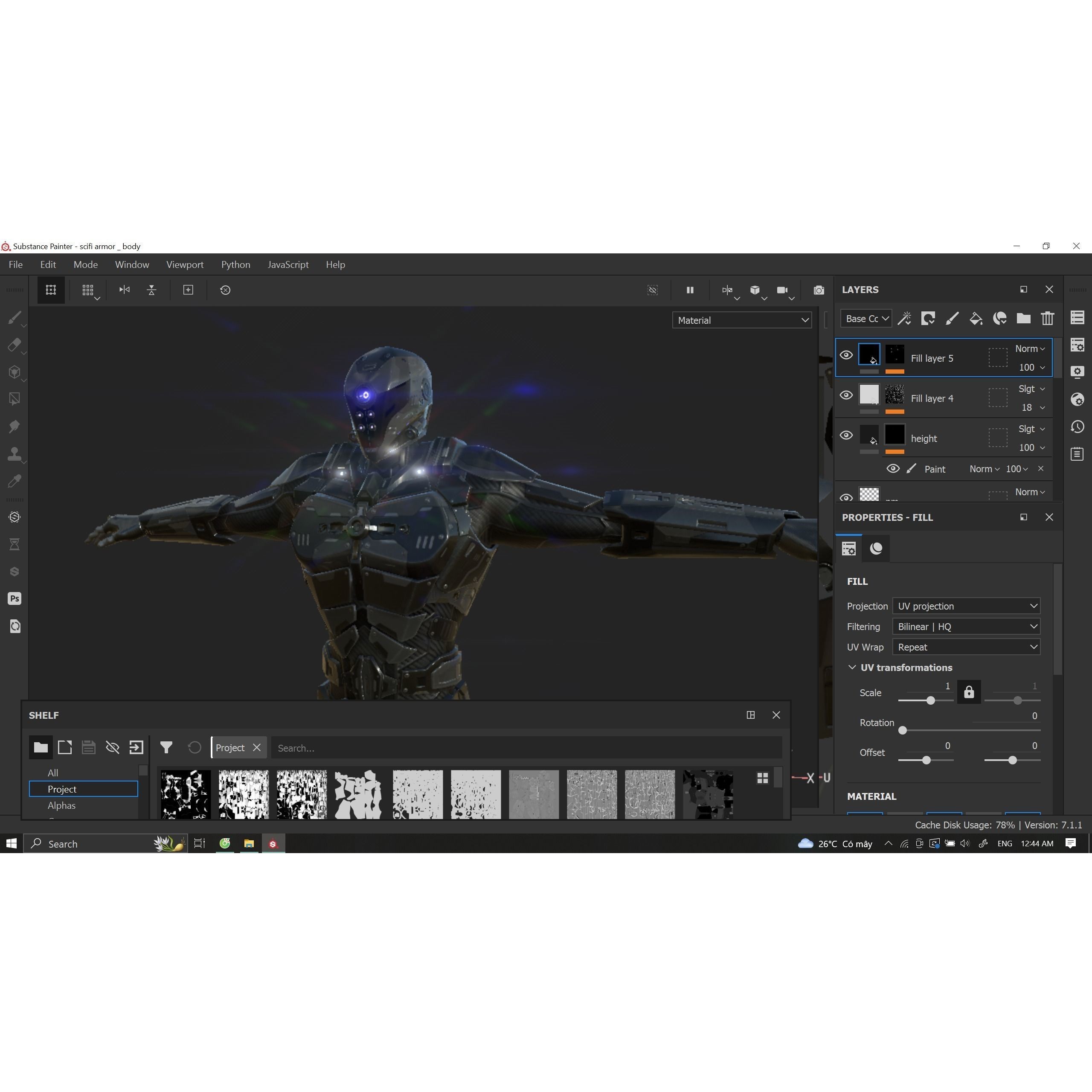Select Alphas in the Shelf sidebar

(61, 805)
